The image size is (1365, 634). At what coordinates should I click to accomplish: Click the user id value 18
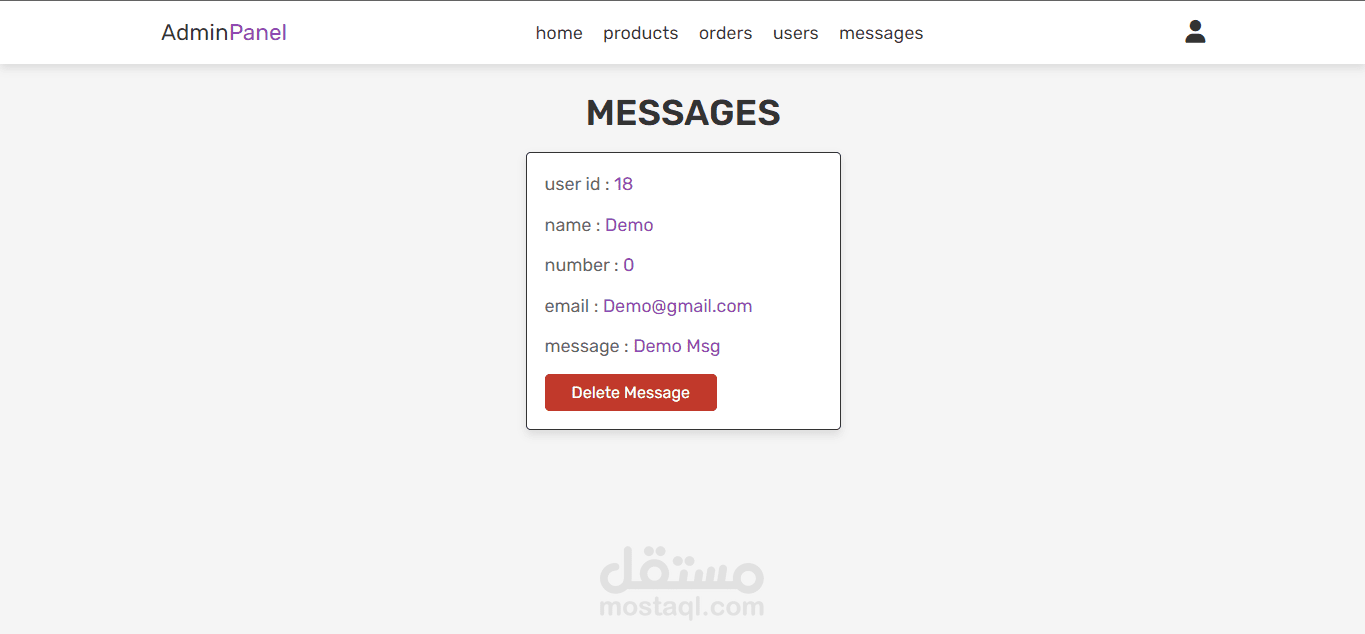(x=623, y=184)
